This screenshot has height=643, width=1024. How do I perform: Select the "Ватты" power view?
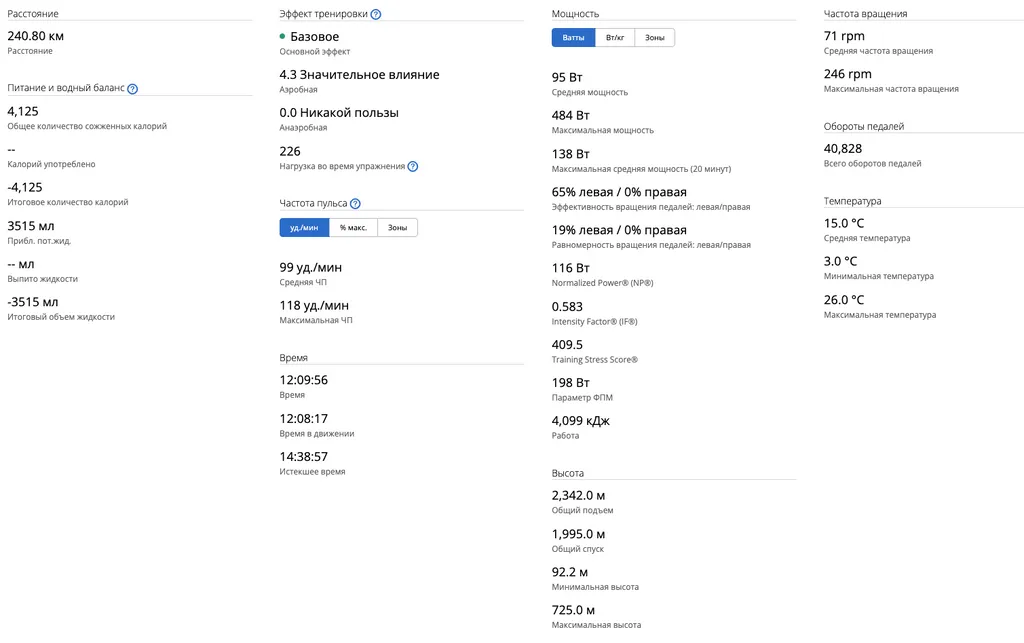[x=574, y=38]
